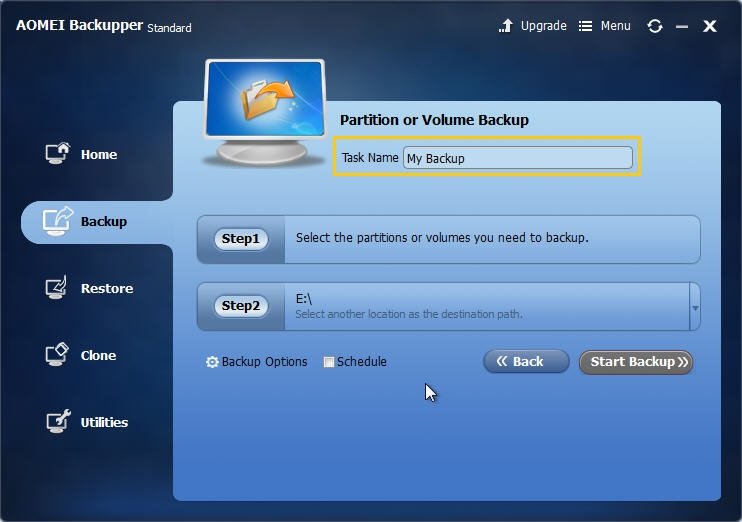The height and width of the screenshot is (522, 742).
Task: Click the Utilities wrench icon in sidebar
Action: [58, 421]
